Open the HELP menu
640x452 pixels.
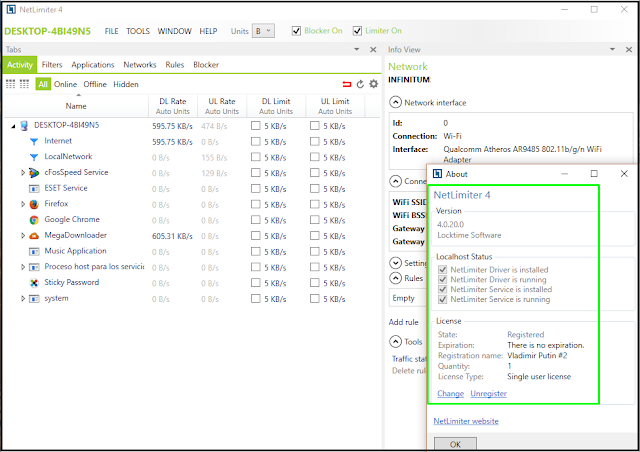pos(208,31)
